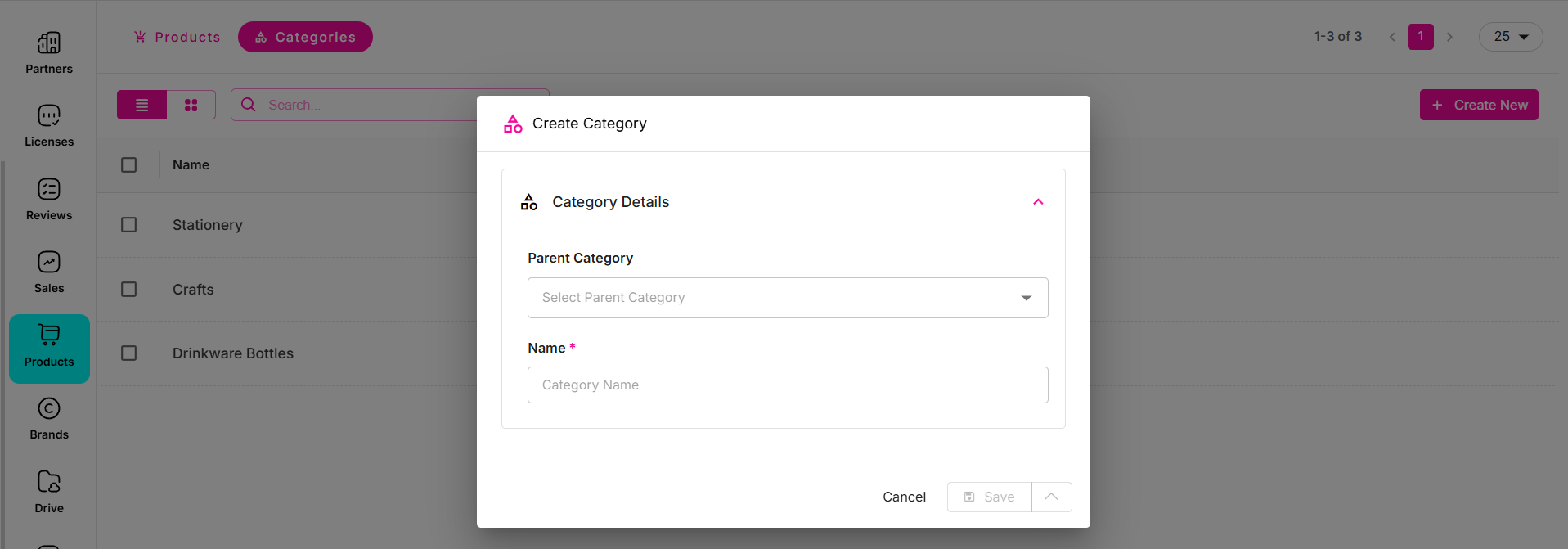Click the search magnifier icon

[249, 105]
